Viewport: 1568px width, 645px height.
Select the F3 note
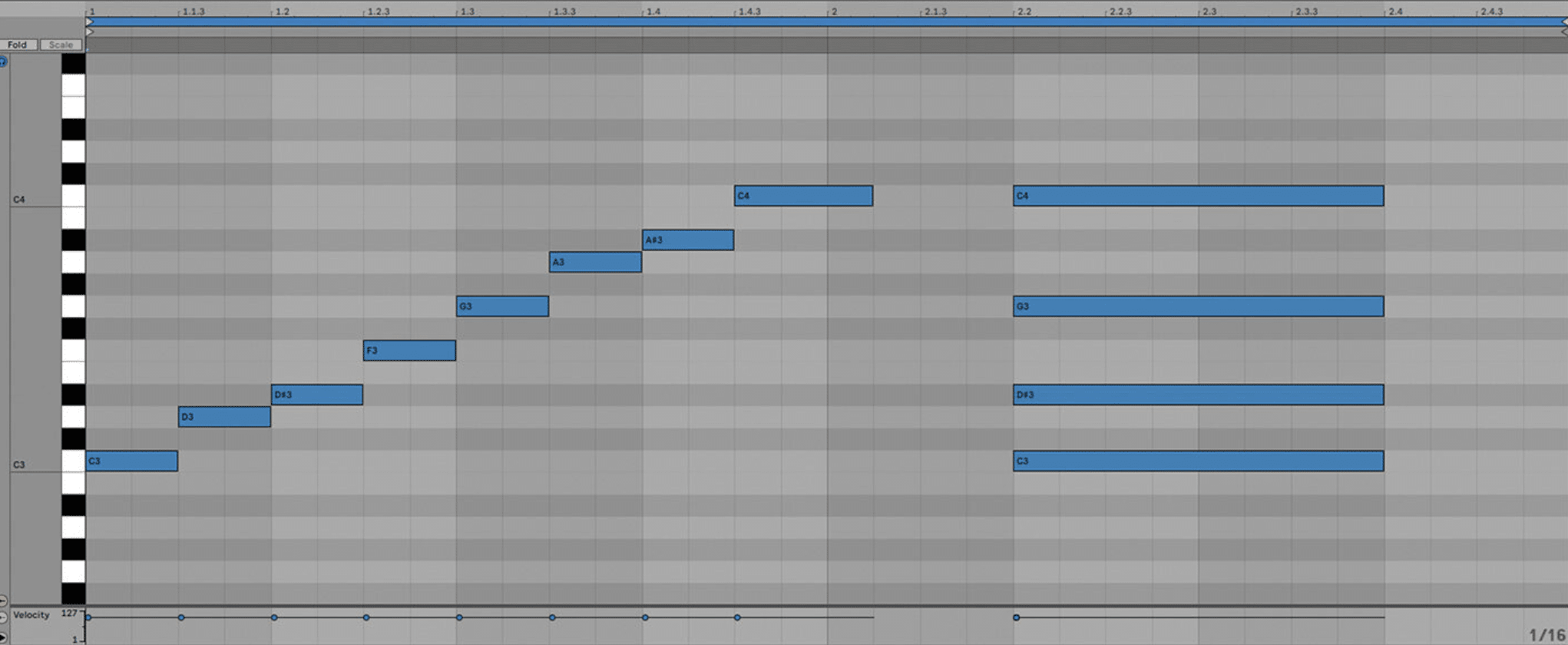pos(409,350)
